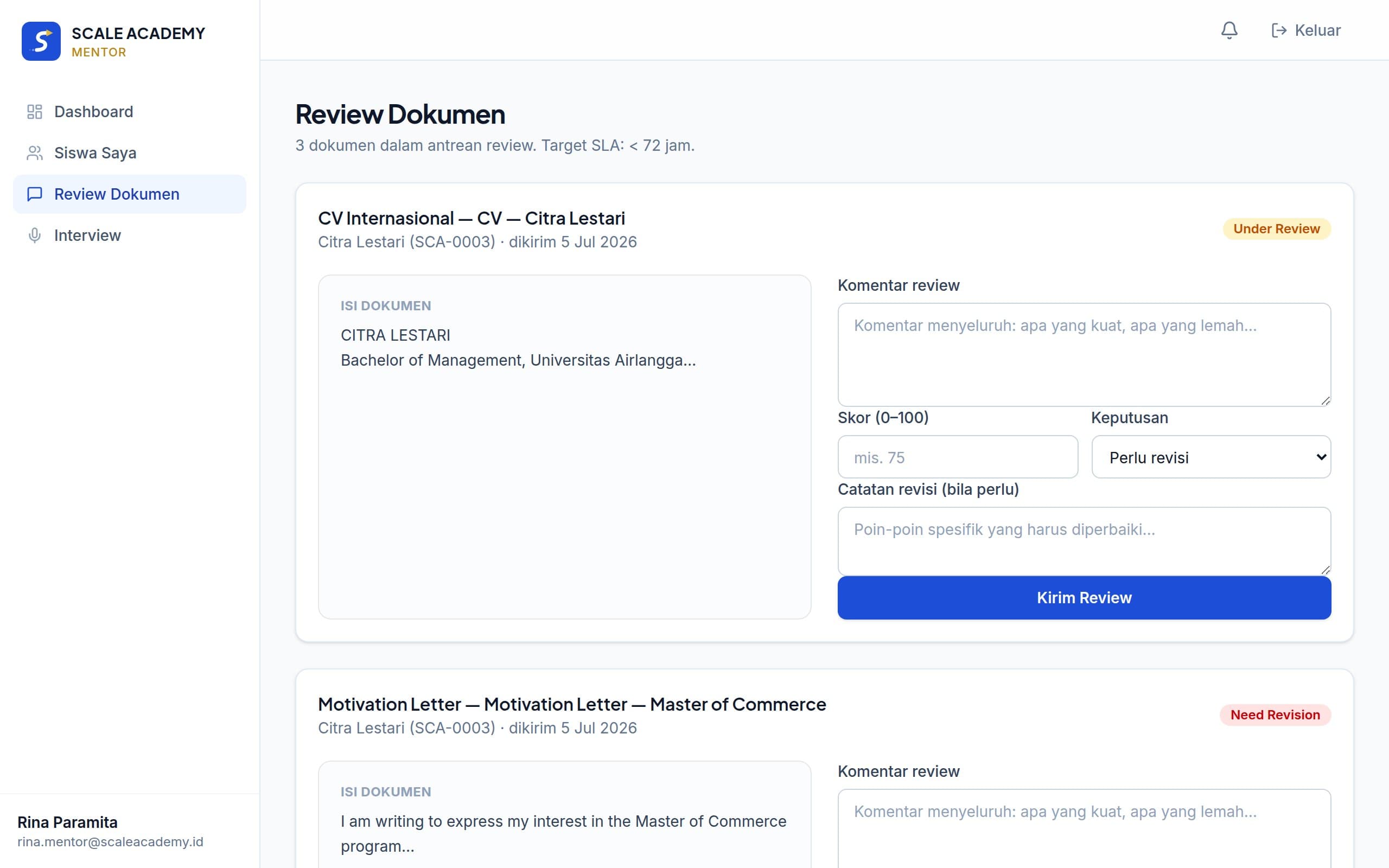Click the Need Revision status badge

click(x=1275, y=714)
